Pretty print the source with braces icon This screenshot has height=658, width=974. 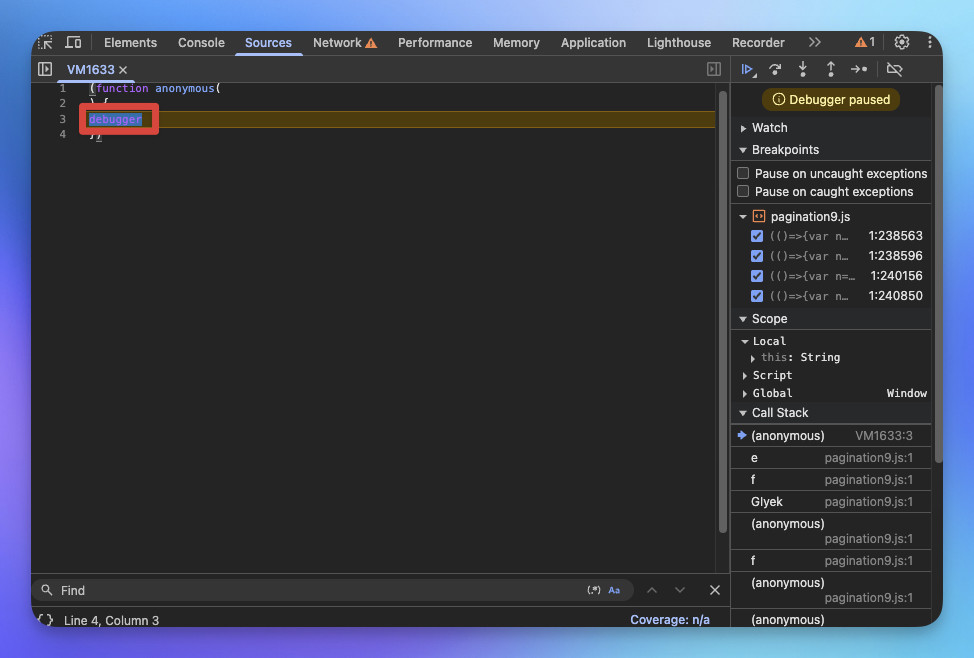[45, 619]
